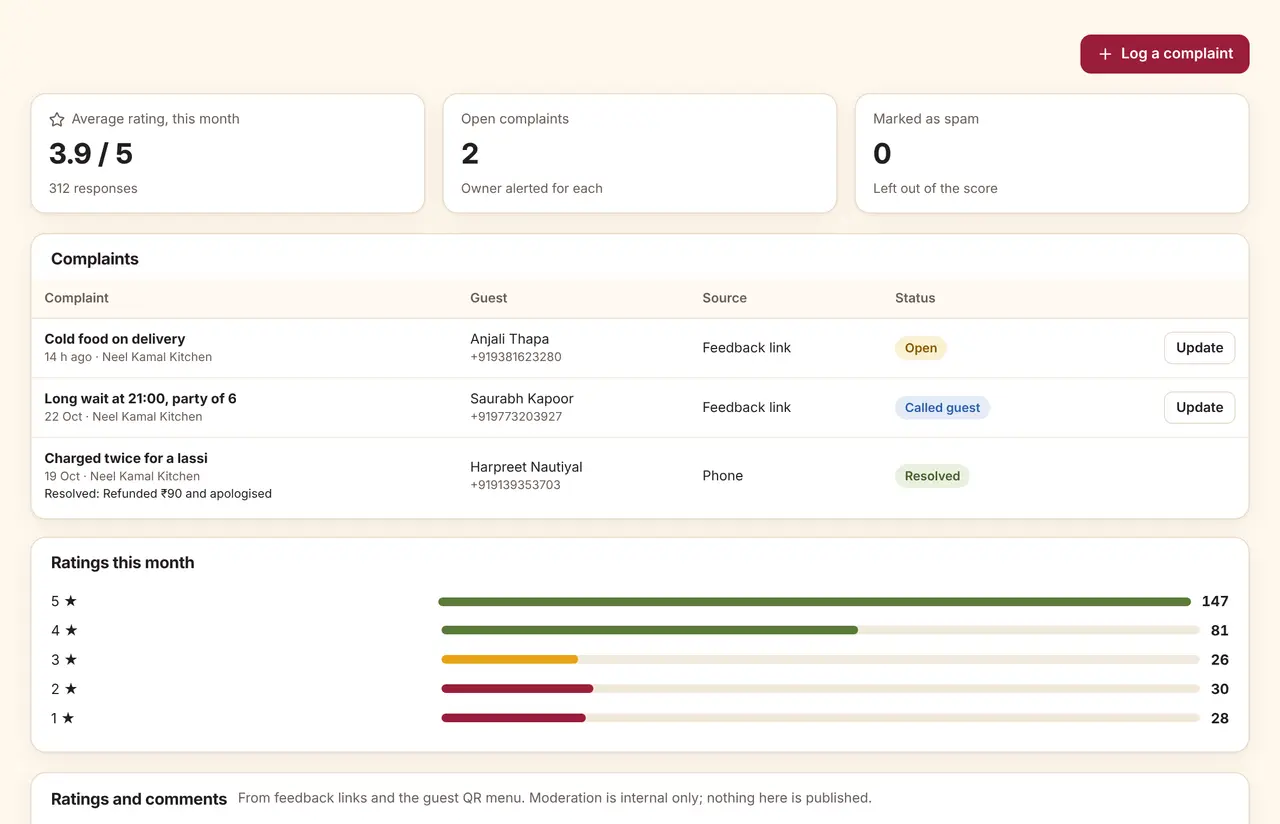Screen dimensions: 1280x824
Task: Click the 2-star rating bar
Action: tap(820, 689)
